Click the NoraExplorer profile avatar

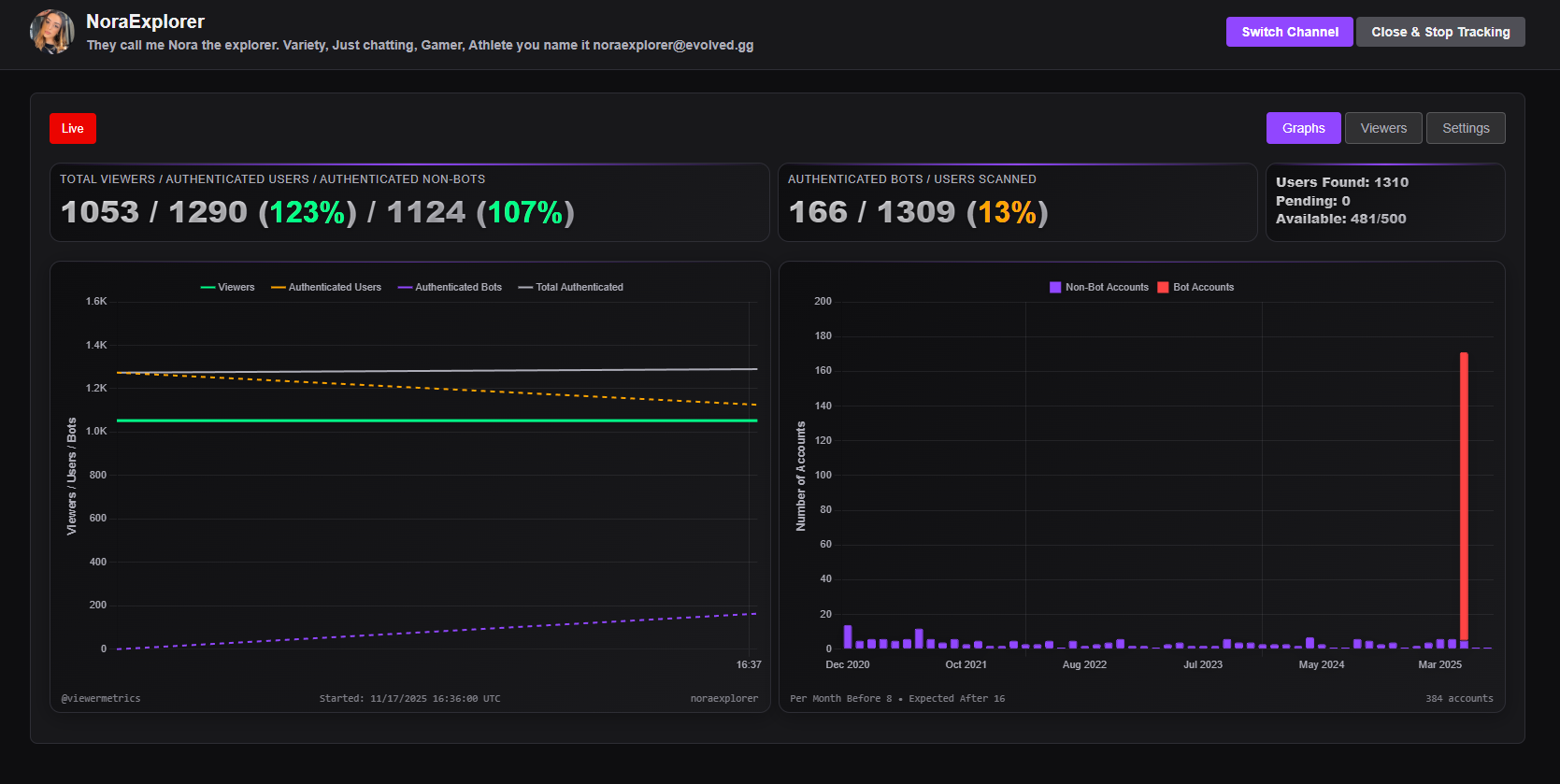tap(52, 32)
